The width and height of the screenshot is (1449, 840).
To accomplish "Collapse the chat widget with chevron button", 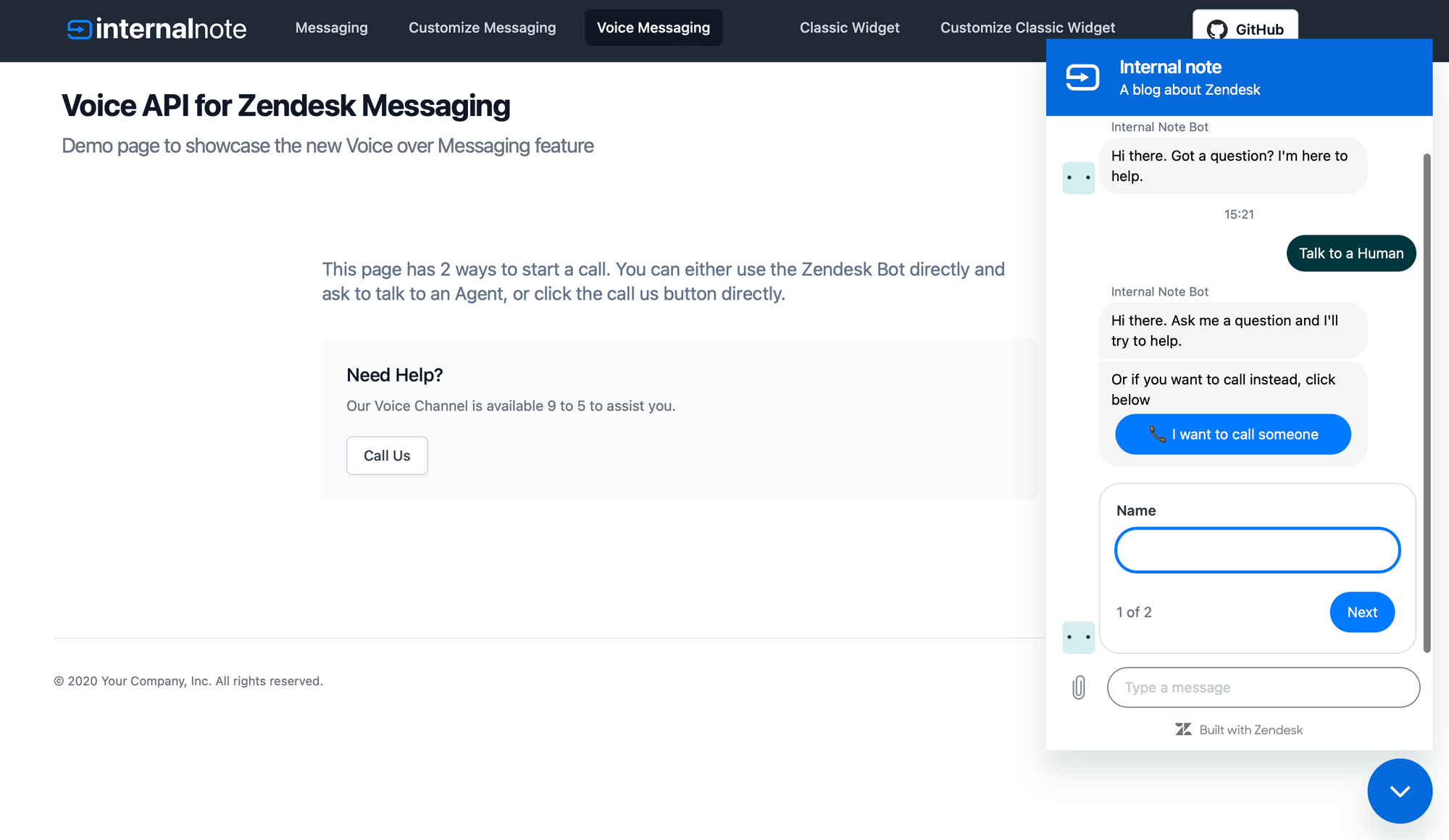I will (1399, 791).
